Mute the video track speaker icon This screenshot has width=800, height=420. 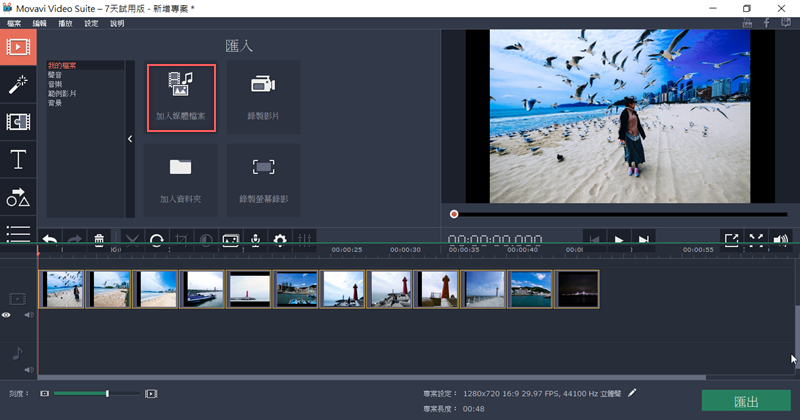[x=28, y=315]
